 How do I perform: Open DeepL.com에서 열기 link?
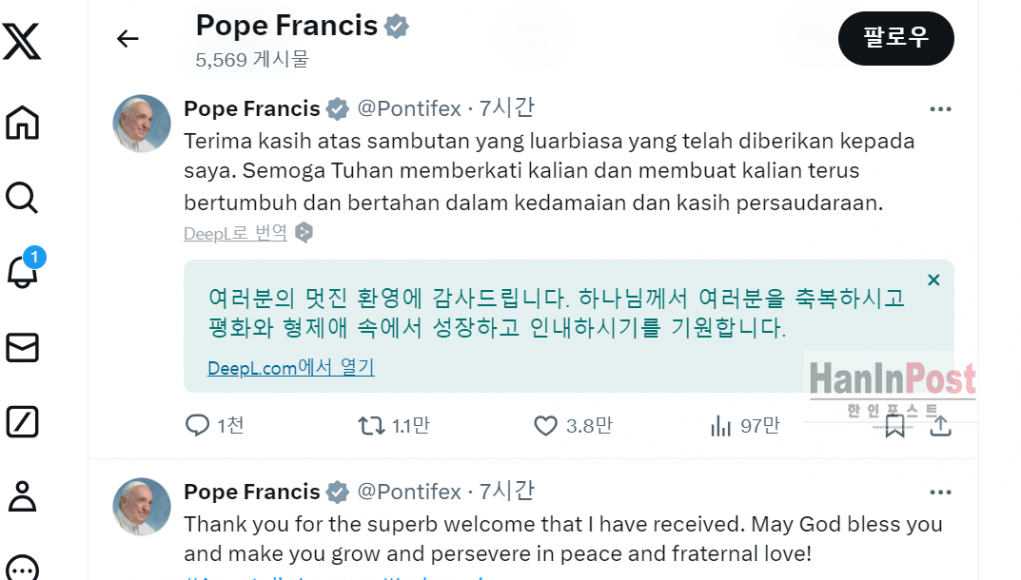(x=290, y=368)
